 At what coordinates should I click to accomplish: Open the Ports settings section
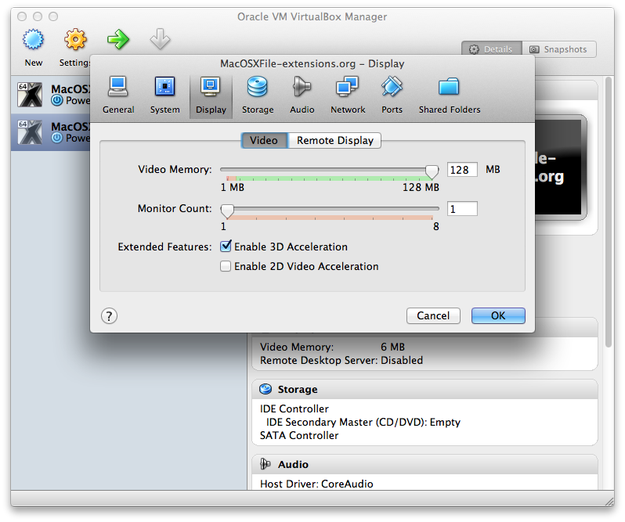[x=391, y=95]
